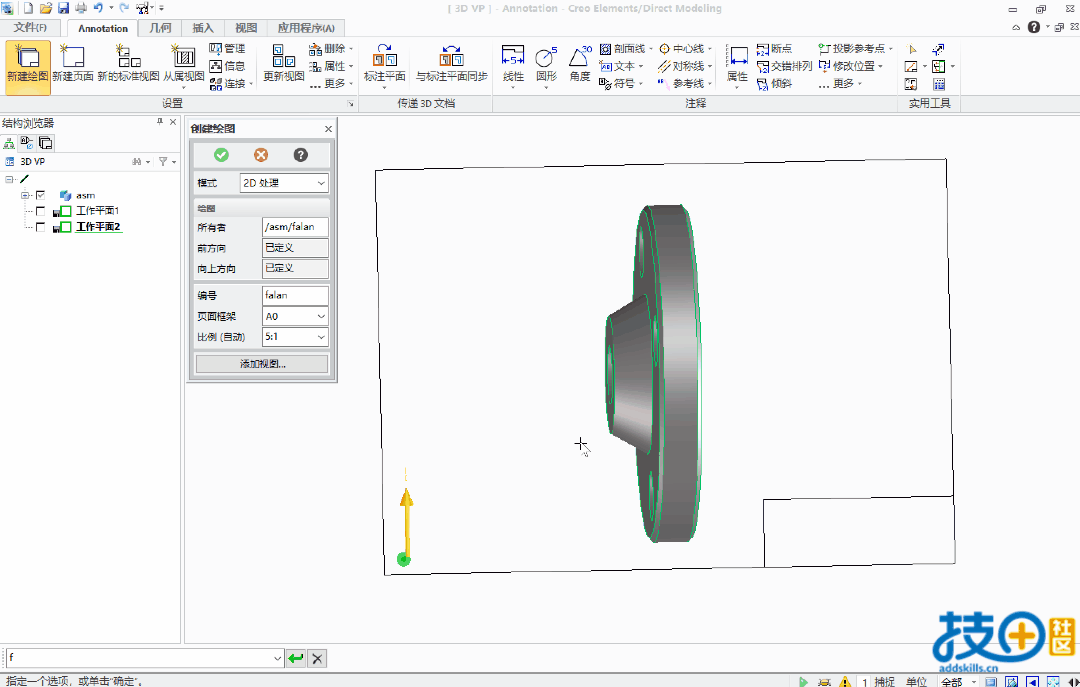Select 工作平面1 in the structure tree
This screenshot has width=1080, height=687.
click(98, 211)
